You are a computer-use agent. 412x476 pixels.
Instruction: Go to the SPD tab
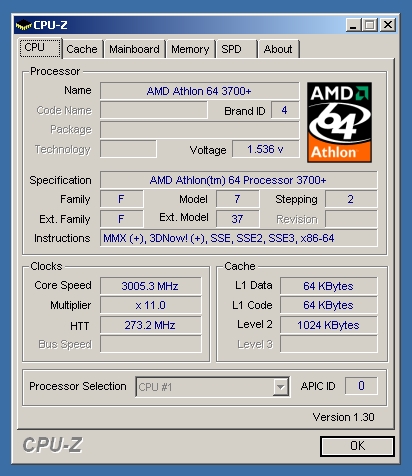pos(236,49)
